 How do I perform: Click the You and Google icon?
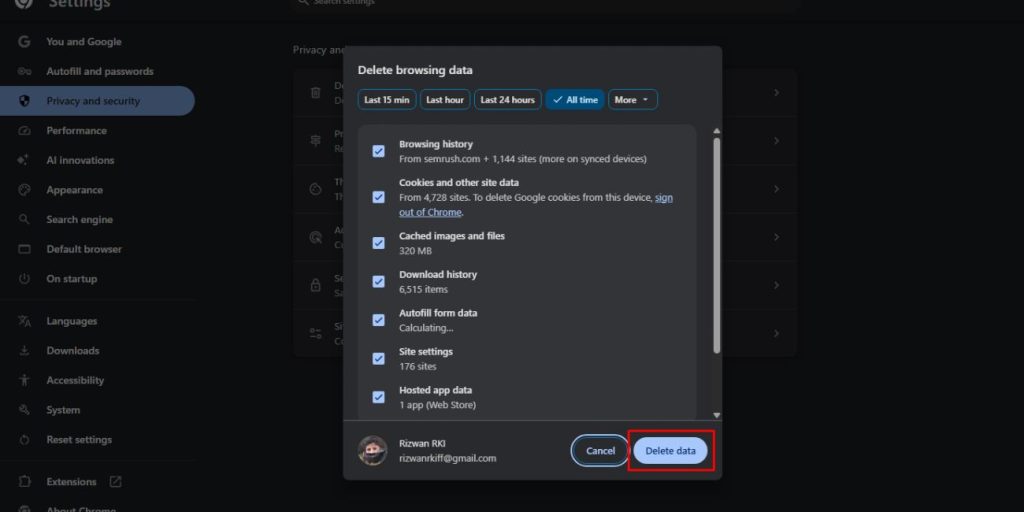[24, 42]
